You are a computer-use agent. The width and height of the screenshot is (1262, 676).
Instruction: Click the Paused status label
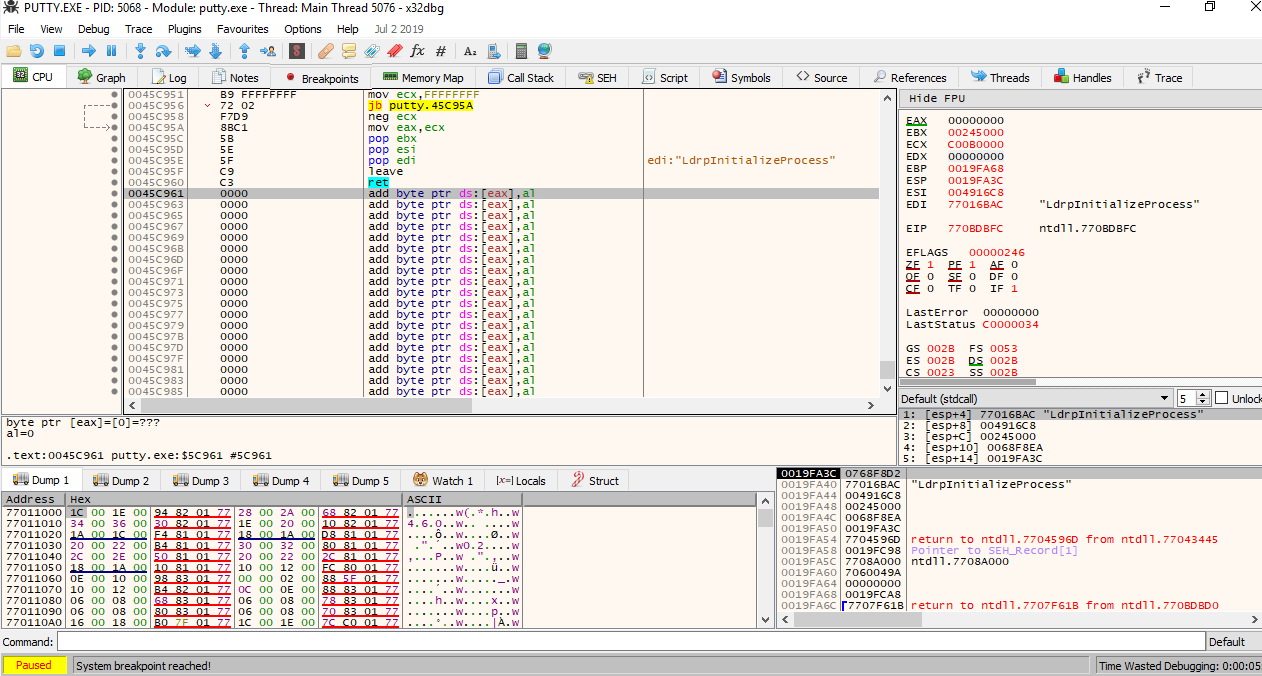tap(34, 665)
